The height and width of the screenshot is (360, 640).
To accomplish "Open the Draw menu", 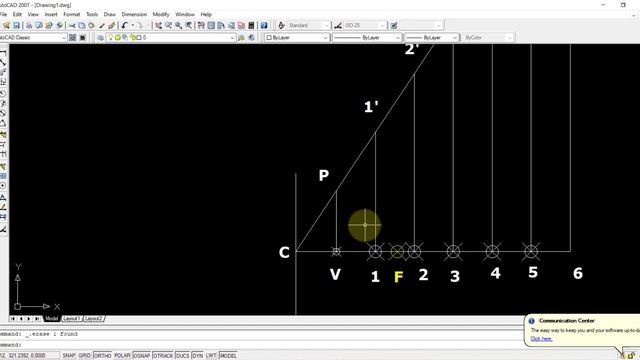I will point(109,14).
